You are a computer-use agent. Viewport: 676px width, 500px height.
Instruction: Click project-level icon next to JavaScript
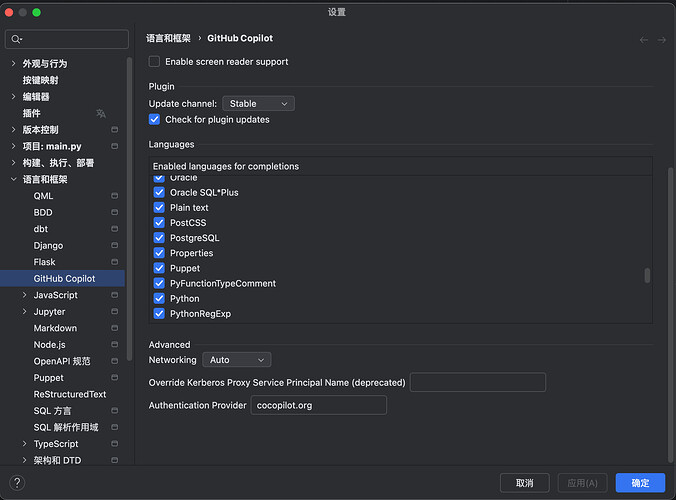(x=115, y=295)
